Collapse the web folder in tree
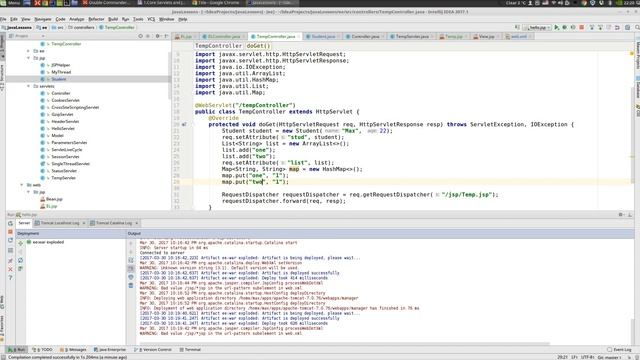The image size is (640, 360). pos(22,185)
